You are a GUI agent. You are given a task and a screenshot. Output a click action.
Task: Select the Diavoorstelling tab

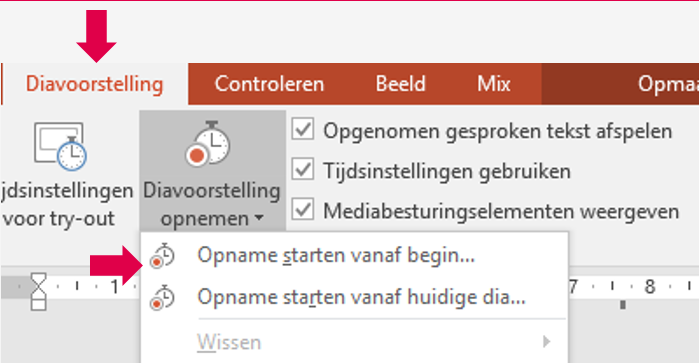click(x=95, y=84)
